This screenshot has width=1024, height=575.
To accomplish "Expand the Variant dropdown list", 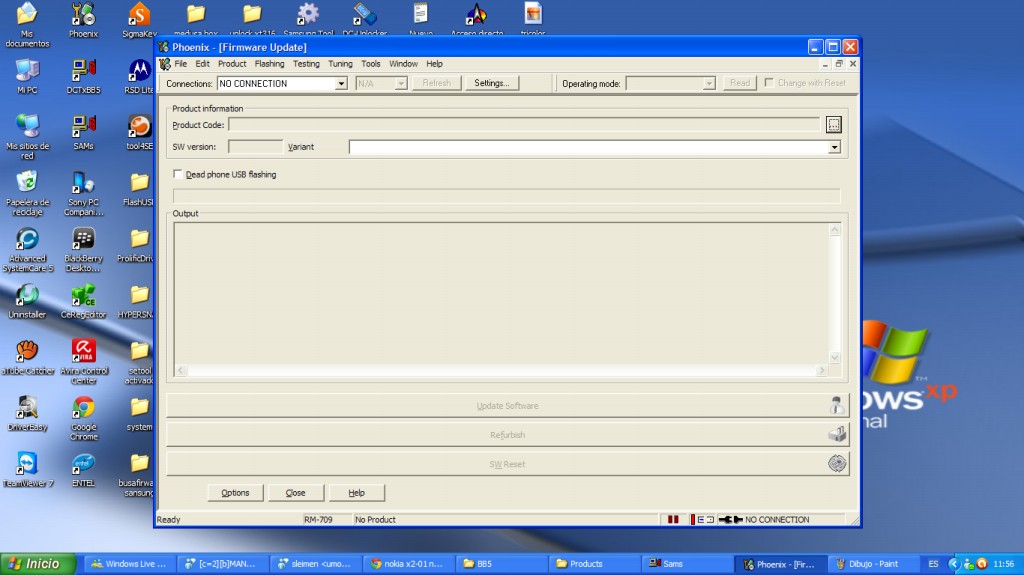I will [834, 147].
